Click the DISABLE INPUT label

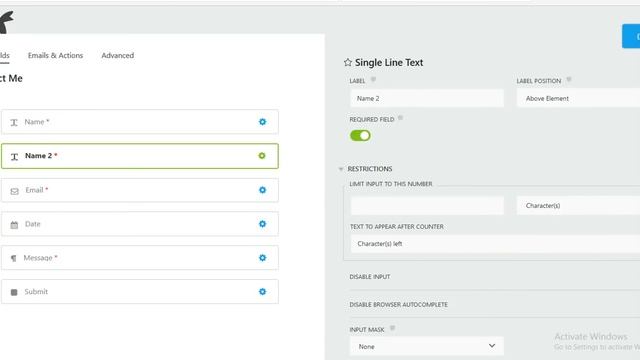pyautogui.click(x=370, y=277)
